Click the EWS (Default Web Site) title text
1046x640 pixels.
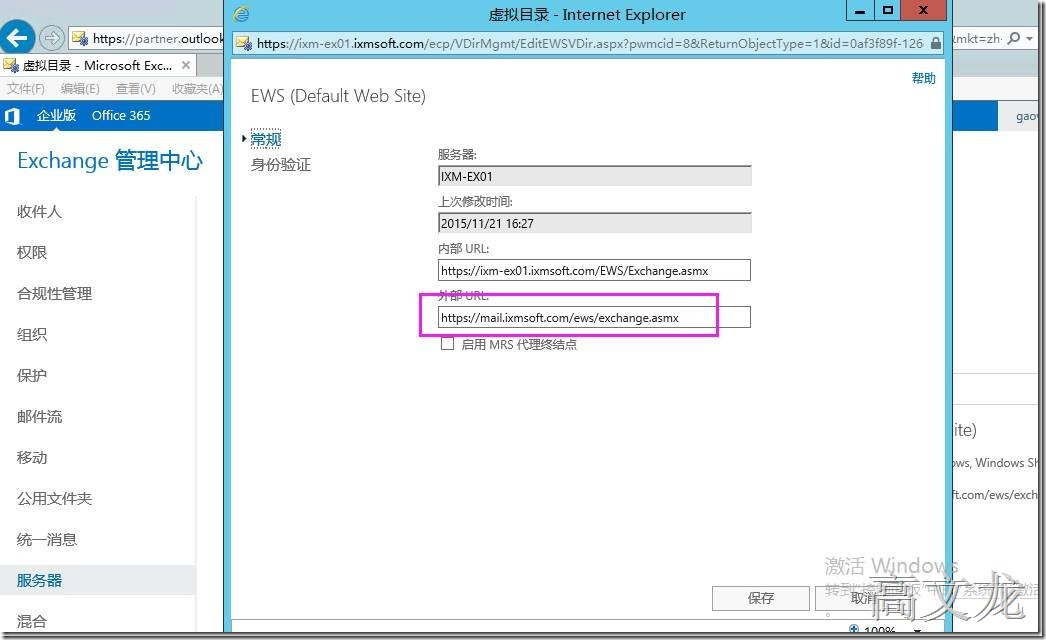[x=338, y=96]
